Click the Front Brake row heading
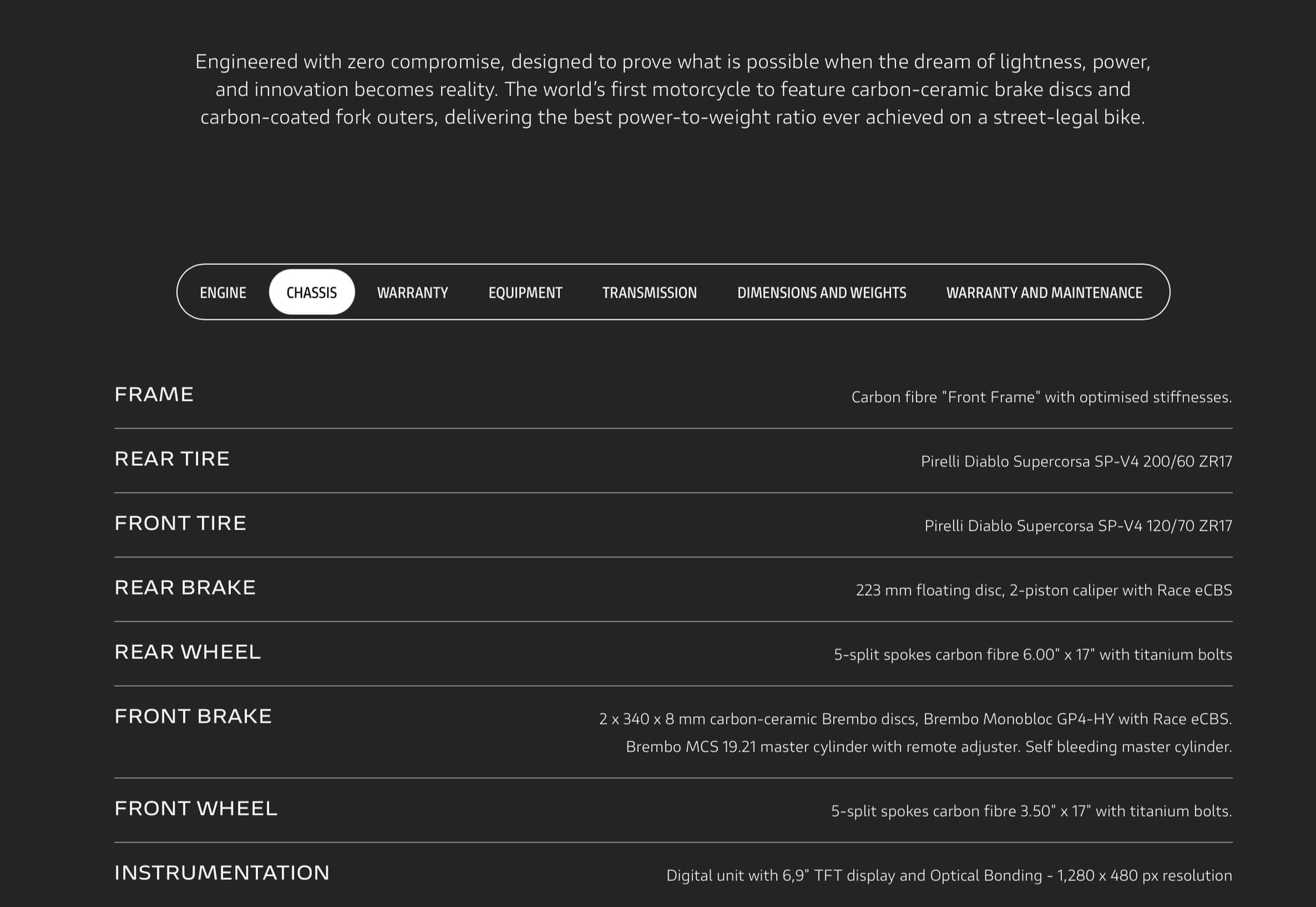 [193, 716]
